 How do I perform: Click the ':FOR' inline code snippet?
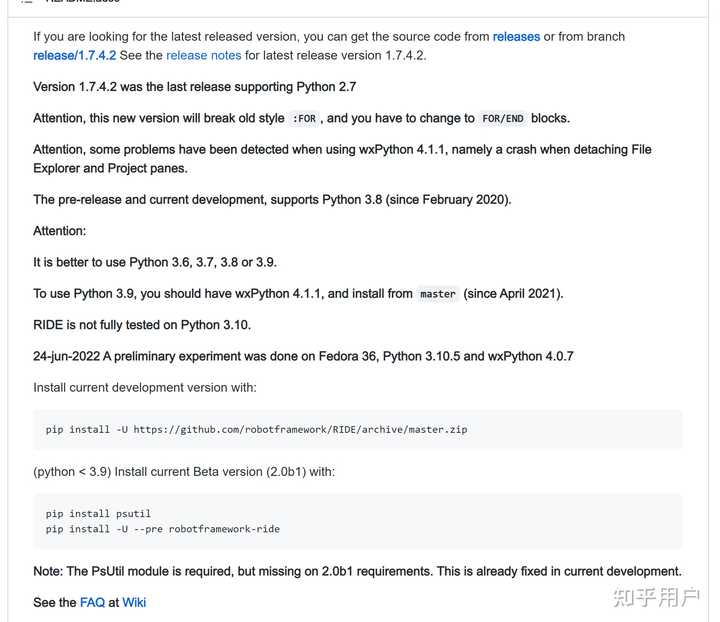(303, 119)
